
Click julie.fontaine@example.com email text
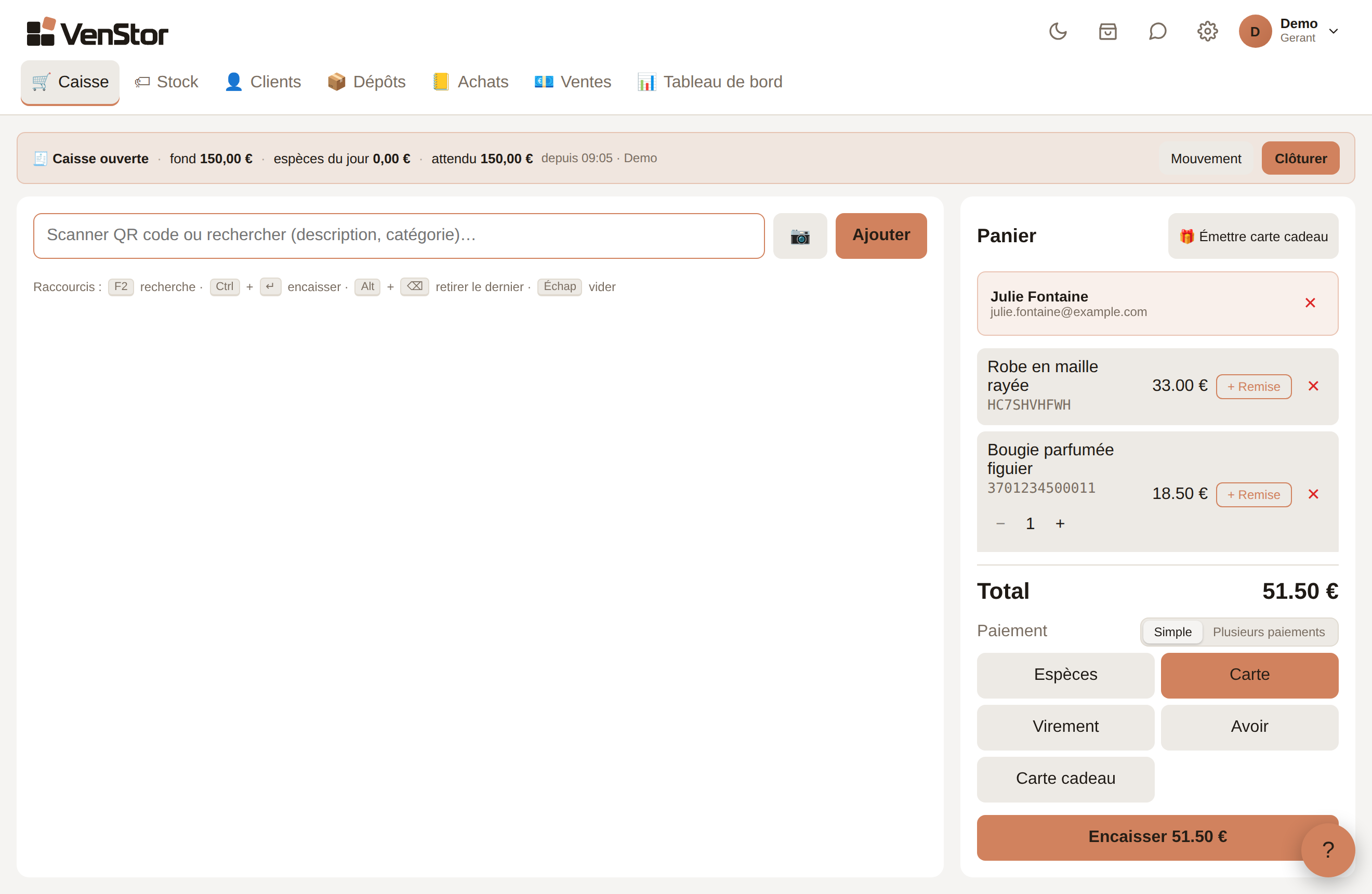tap(1068, 312)
